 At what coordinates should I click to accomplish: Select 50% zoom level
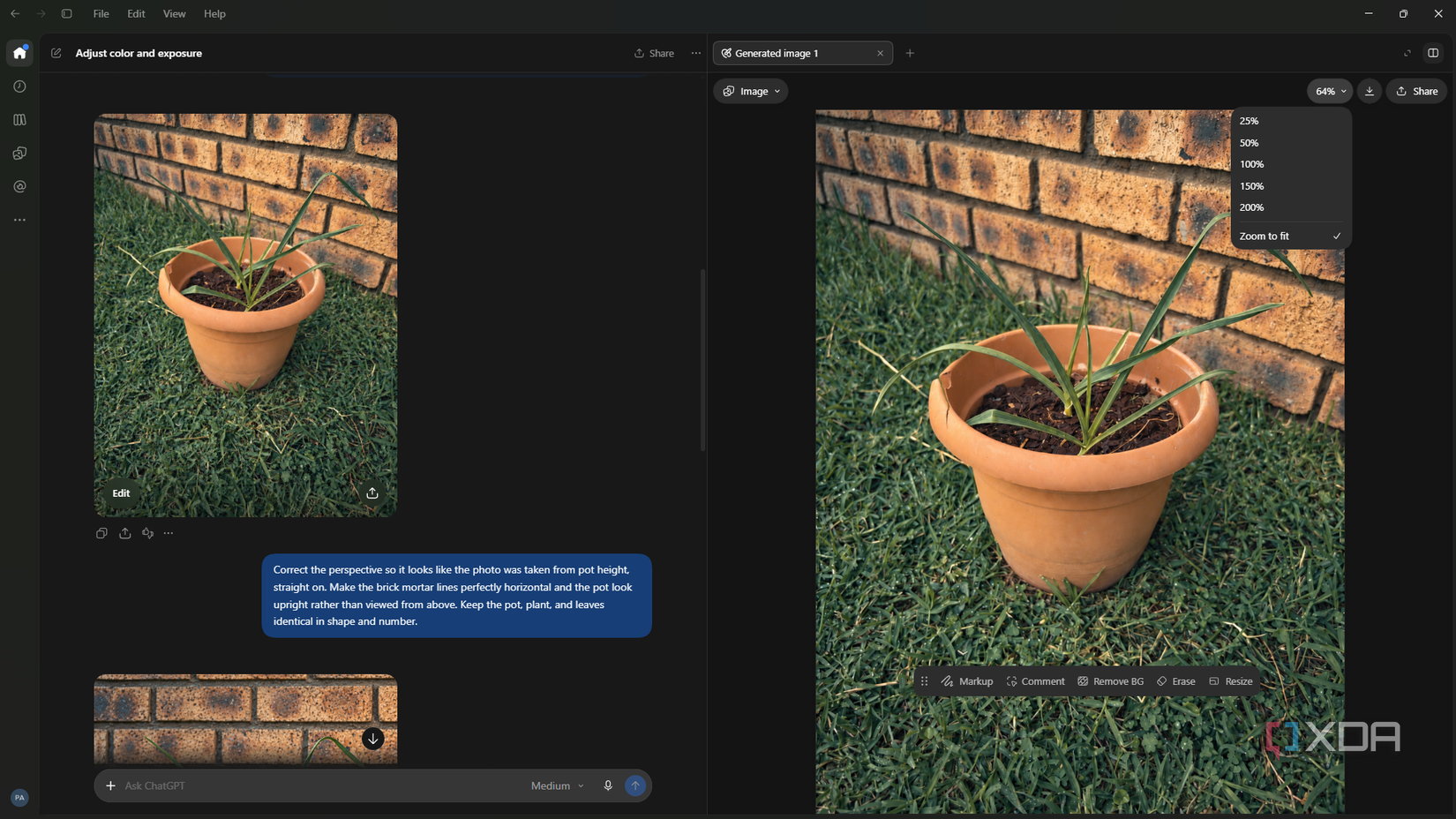point(1291,143)
